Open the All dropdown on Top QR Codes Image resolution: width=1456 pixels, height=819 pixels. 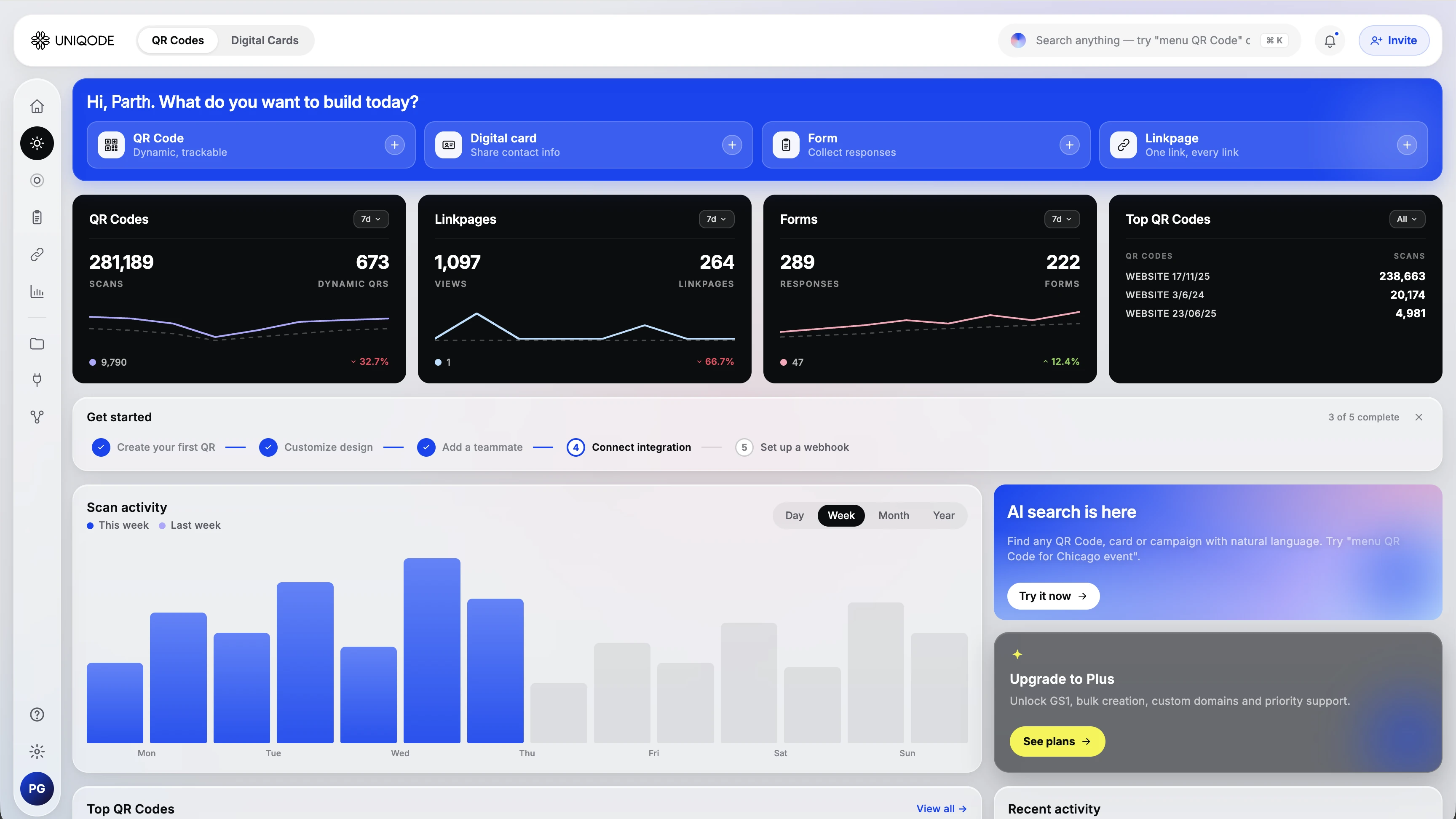point(1407,219)
